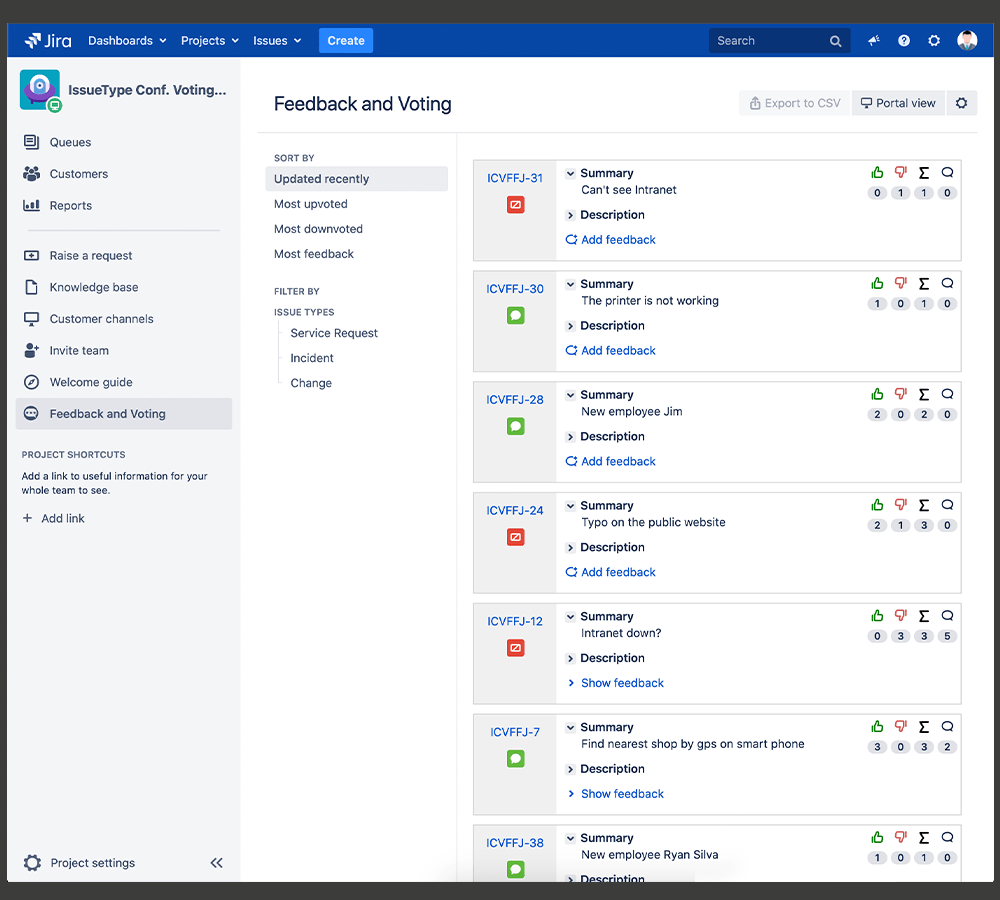Open Knowledge base from sidebar
1000x900 pixels.
point(94,287)
